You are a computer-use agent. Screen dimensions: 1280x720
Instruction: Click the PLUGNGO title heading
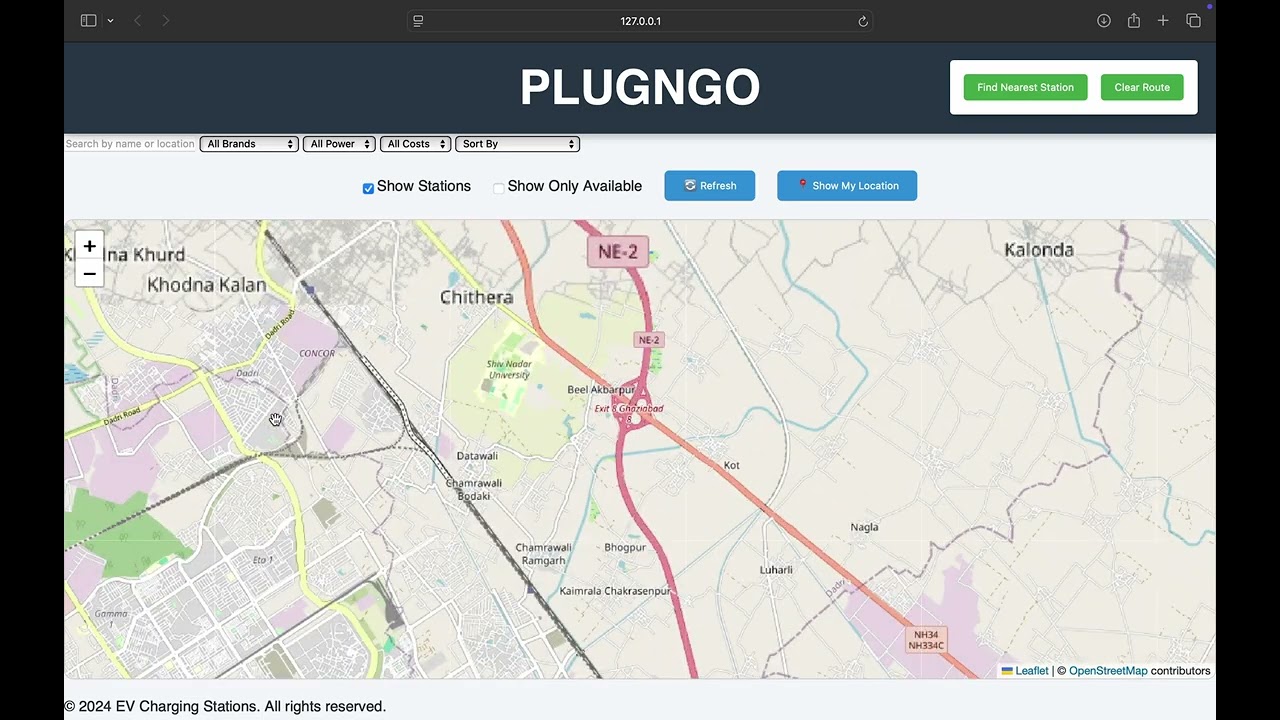(x=640, y=87)
